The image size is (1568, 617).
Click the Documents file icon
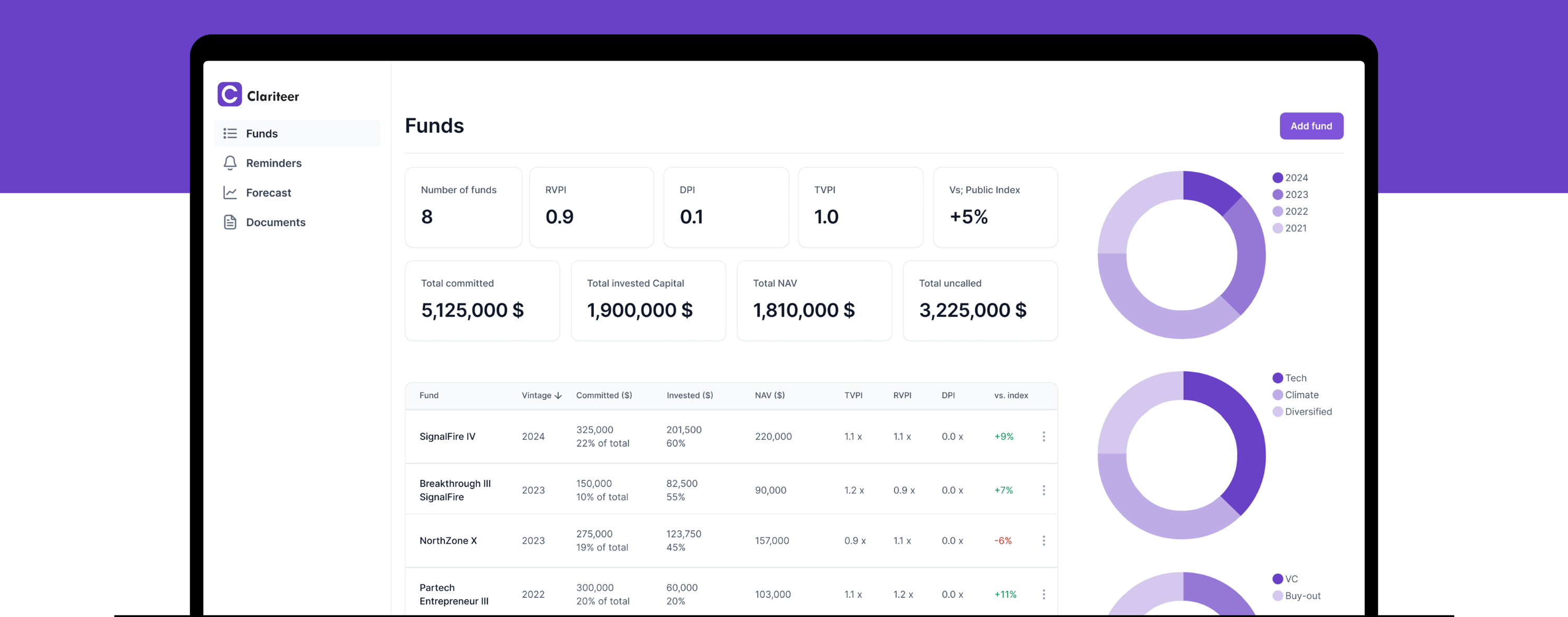pos(230,222)
